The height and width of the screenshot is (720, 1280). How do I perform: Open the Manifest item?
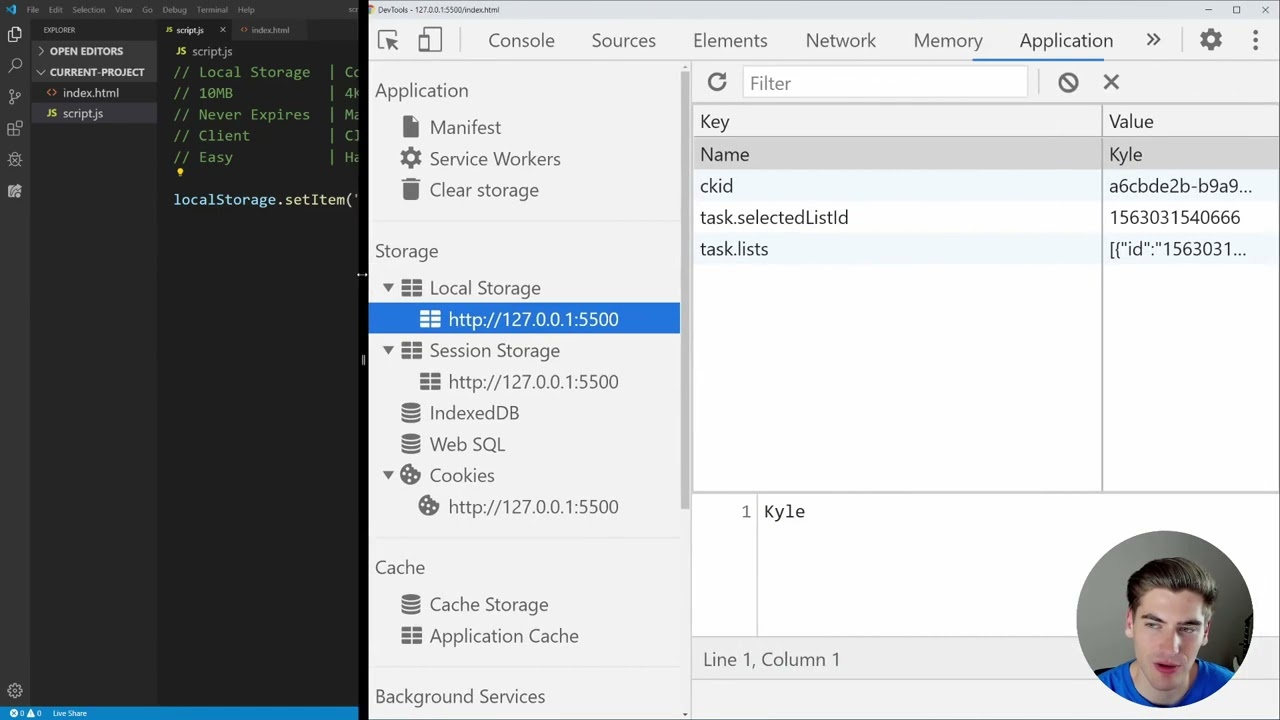(465, 127)
